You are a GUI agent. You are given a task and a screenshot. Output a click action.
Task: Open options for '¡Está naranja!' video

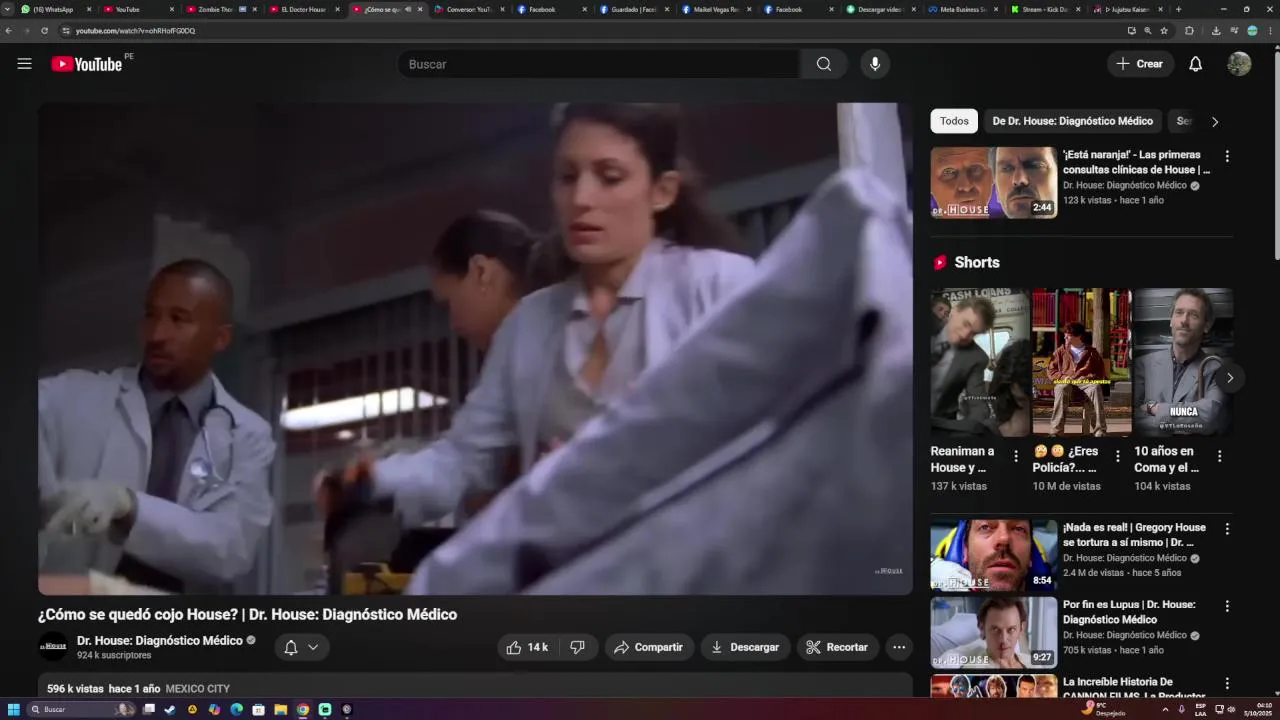[1227, 156]
